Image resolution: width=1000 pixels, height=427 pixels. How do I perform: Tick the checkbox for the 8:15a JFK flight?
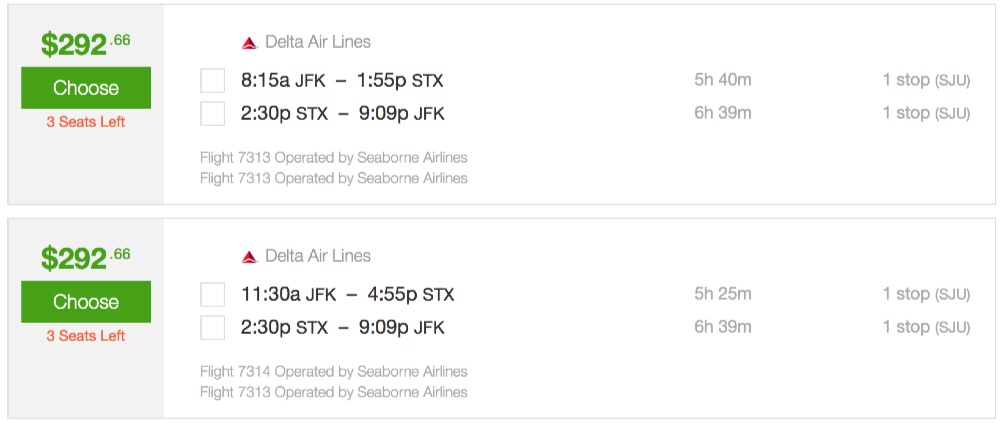[x=212, y=80]
